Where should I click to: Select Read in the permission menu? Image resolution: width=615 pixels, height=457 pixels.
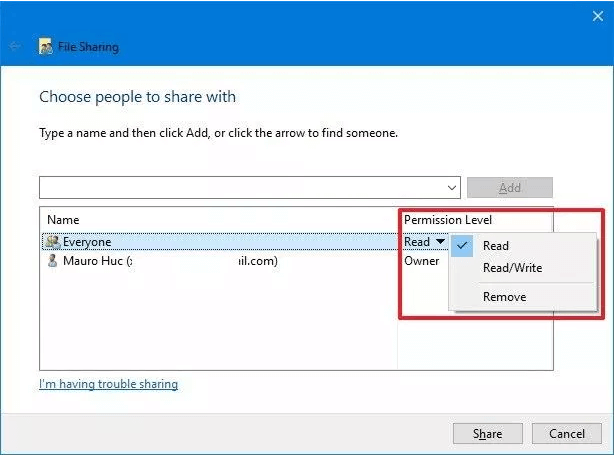click(x=496, y=246)
